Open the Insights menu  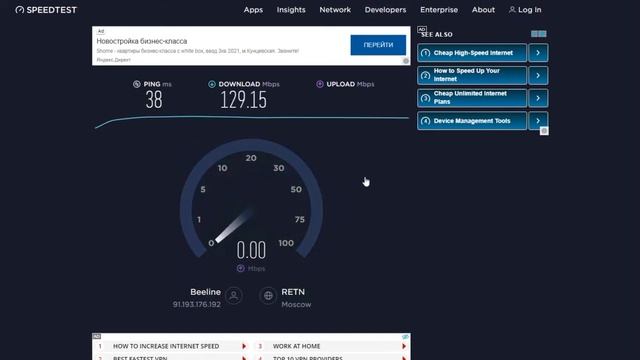coord(291,10)
